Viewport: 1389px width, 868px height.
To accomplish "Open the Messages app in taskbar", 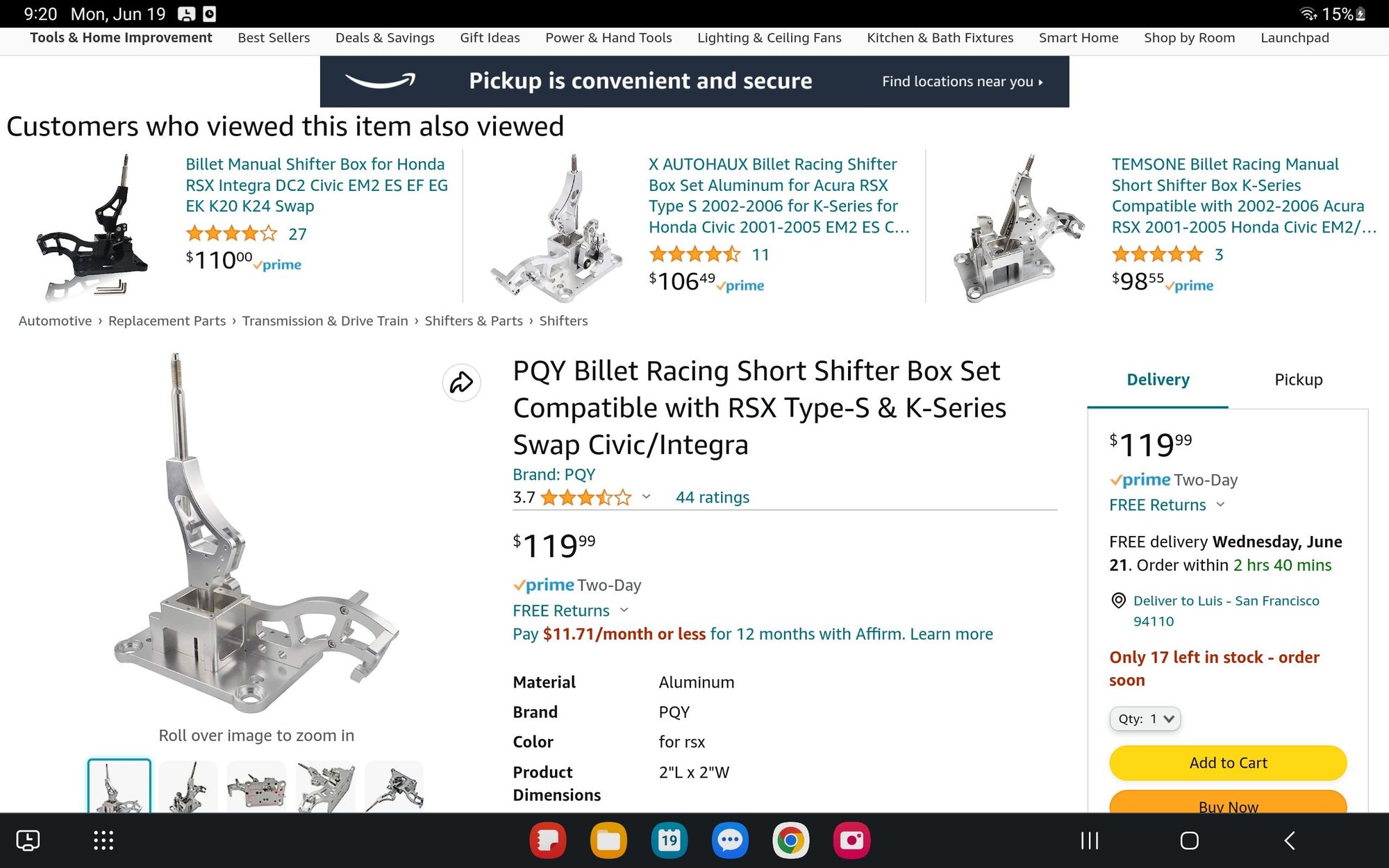I will (729, 841).
